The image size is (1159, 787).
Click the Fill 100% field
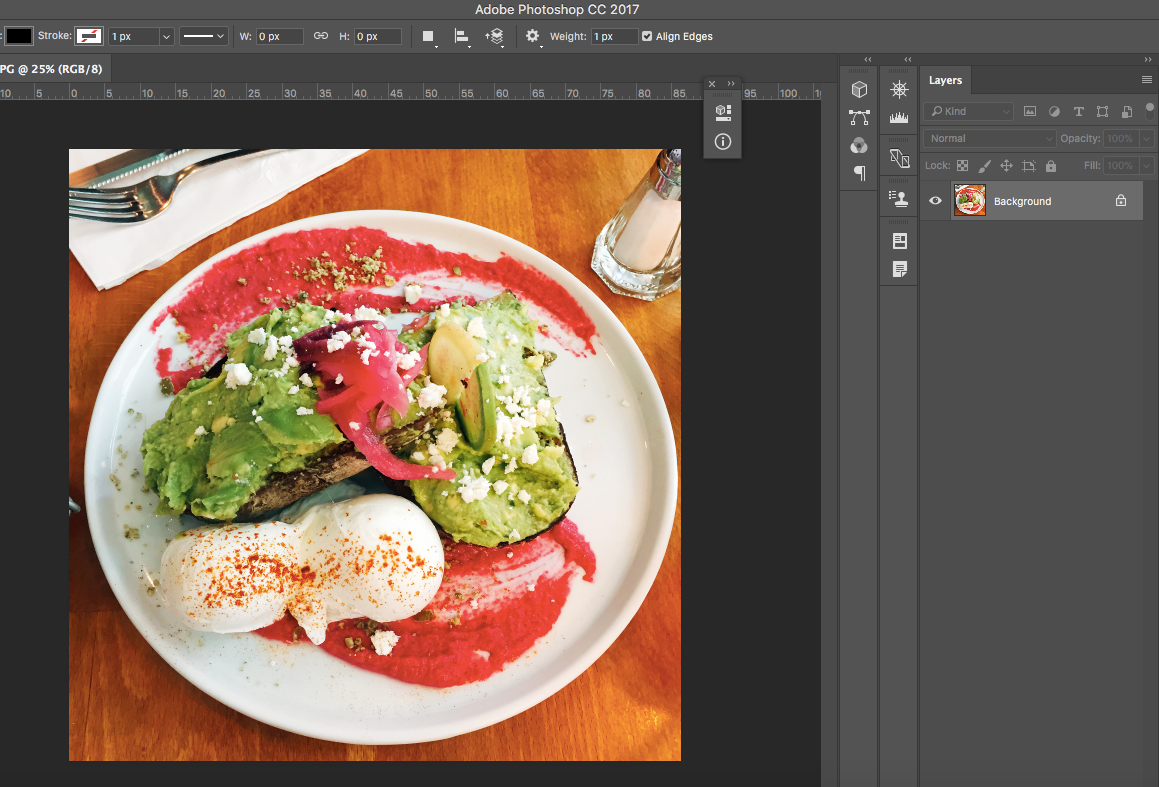tap(1121, 166)
